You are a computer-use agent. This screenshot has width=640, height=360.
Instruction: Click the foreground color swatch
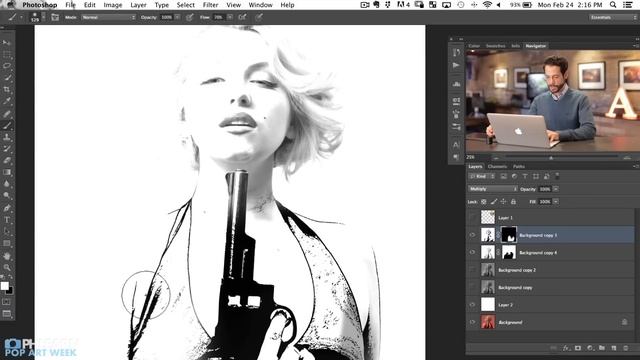(x=4, y=286)
